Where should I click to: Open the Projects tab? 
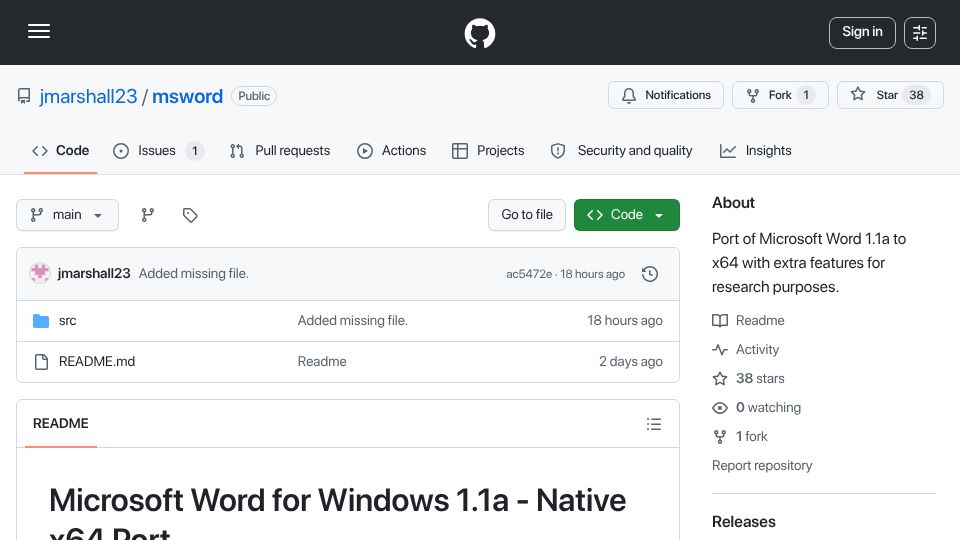488,151
